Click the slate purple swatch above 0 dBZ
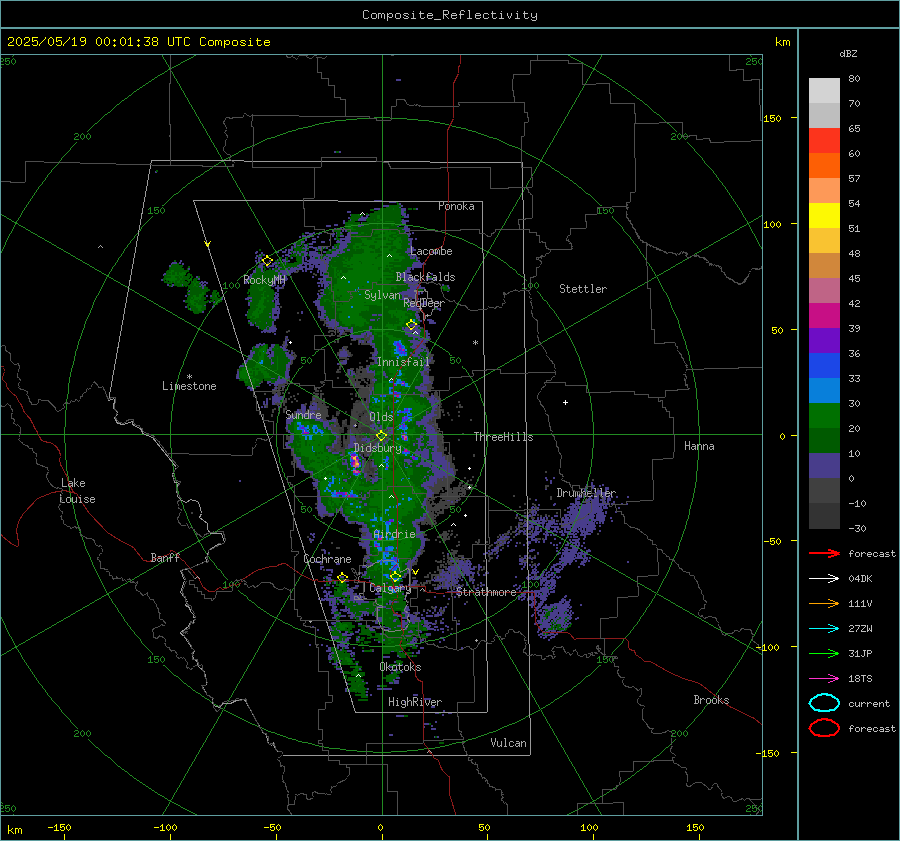This screenshot has height=841, width=900. point(824,466)
